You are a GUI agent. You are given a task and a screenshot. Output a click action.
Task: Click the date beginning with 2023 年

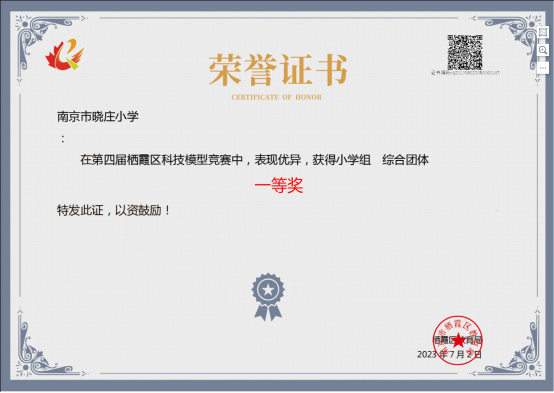point(449,354)
